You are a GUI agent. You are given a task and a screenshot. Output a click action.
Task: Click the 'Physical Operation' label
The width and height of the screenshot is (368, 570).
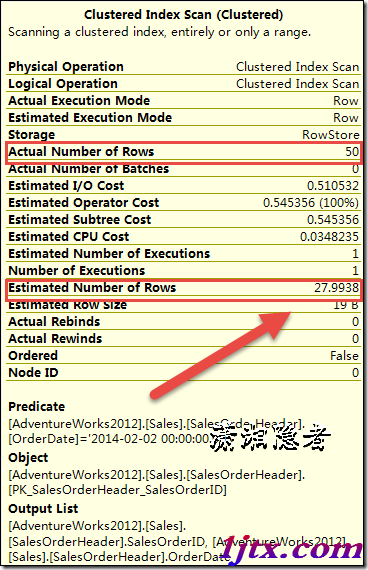[x=66, y=67]
